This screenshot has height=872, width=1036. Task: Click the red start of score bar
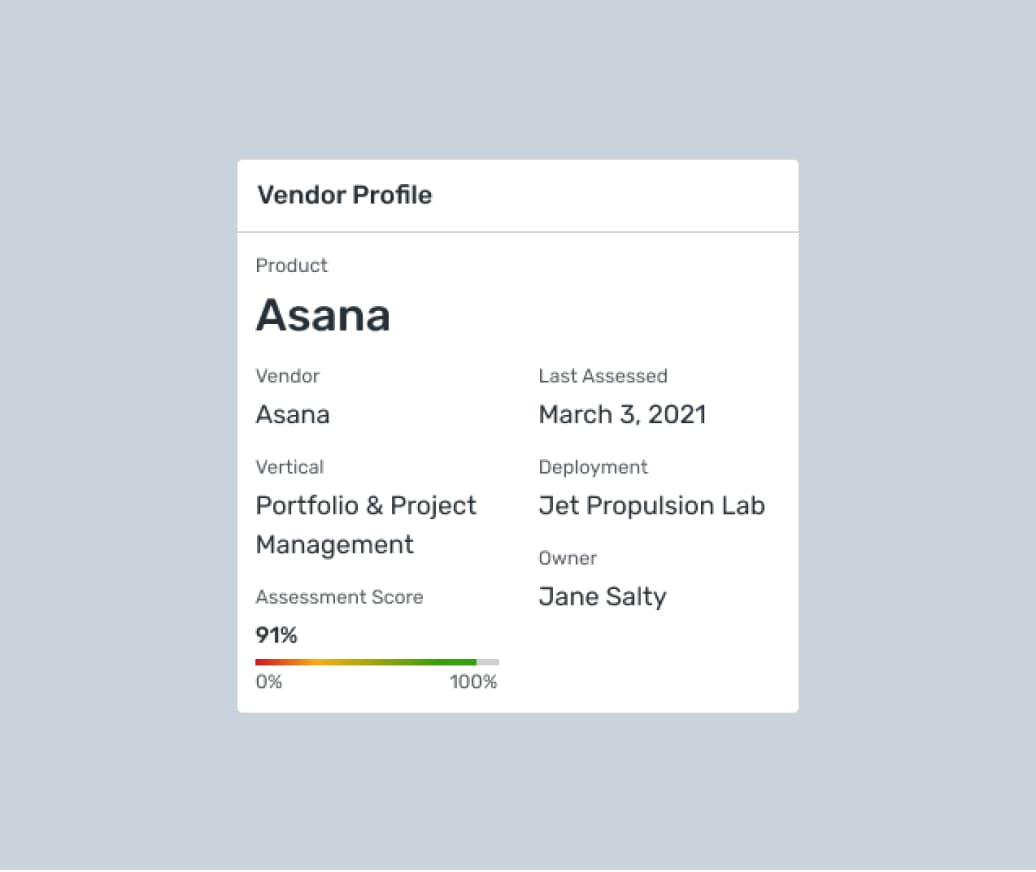[262, 662]
